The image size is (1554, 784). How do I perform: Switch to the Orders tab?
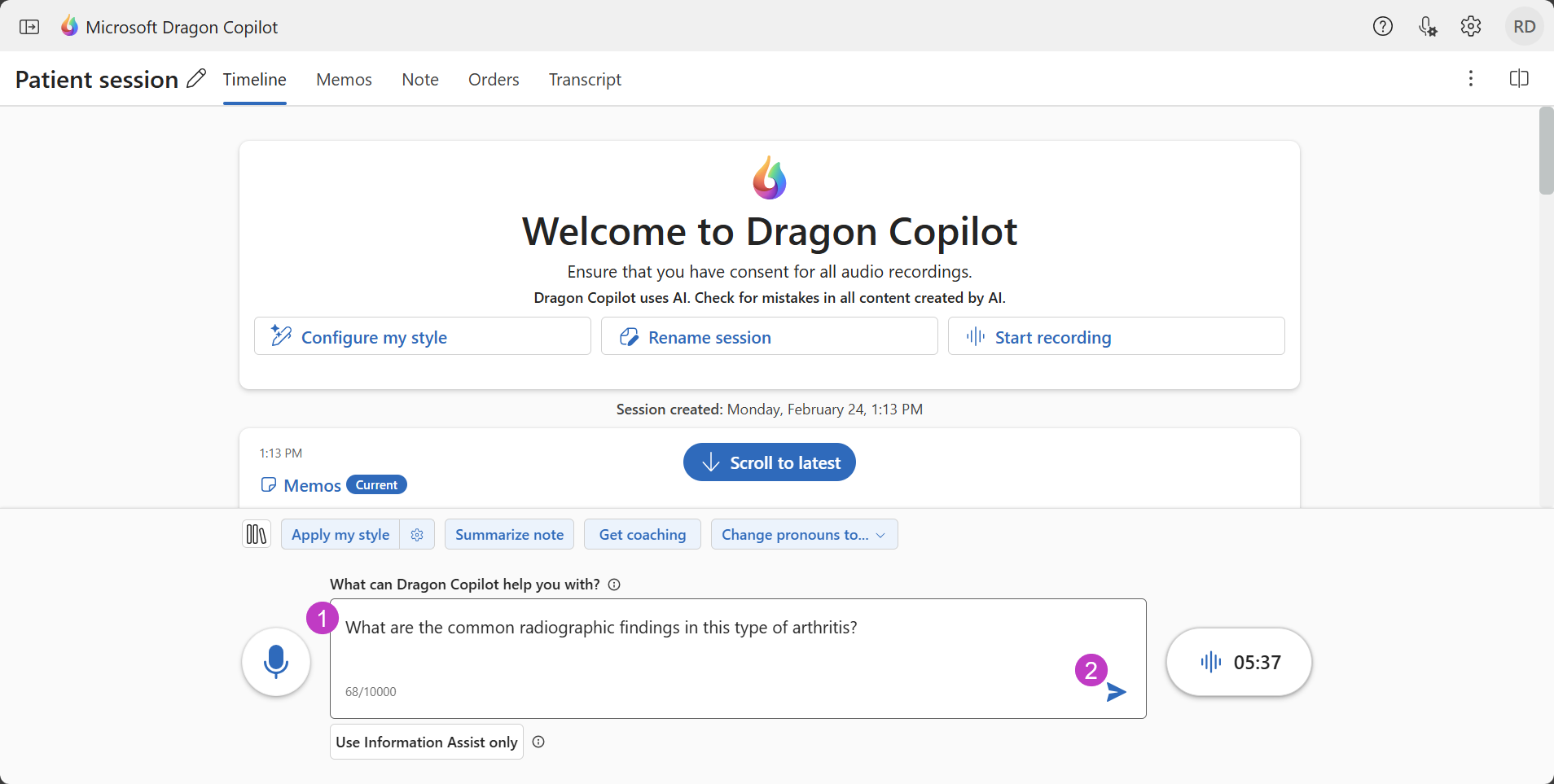pyautogui.click(x=493, y=80)
